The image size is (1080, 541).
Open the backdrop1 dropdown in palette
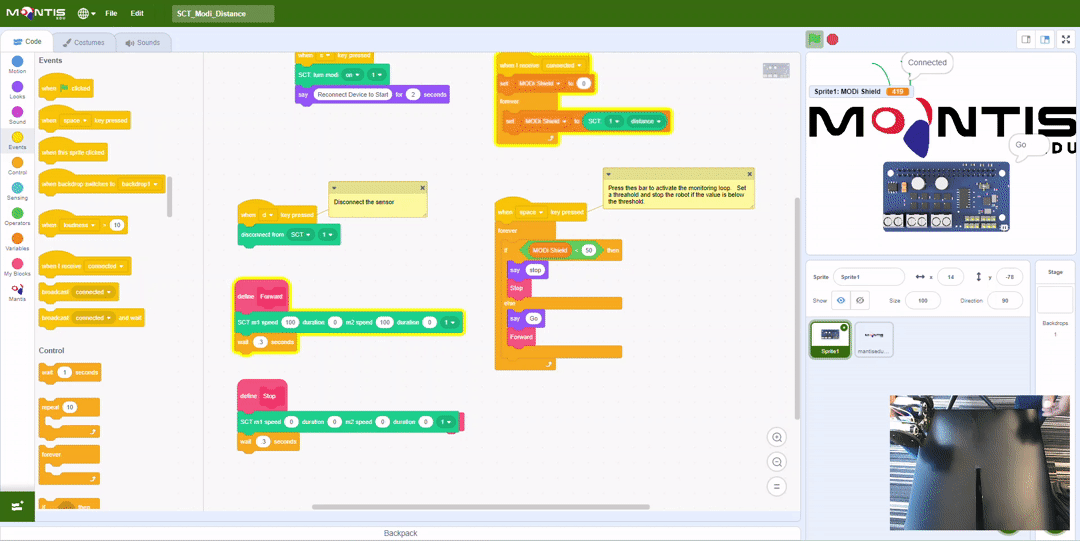coord(140,185)
